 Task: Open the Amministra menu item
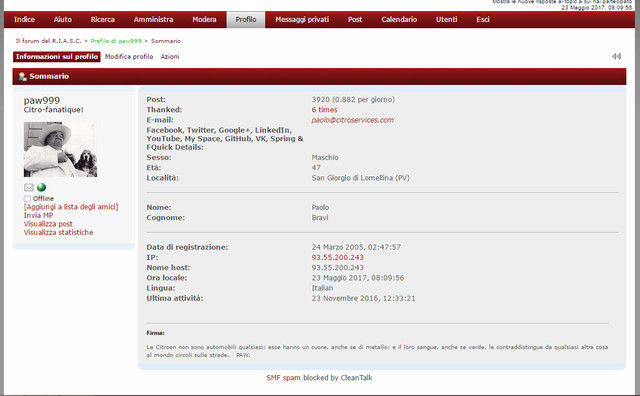[153, 20]
